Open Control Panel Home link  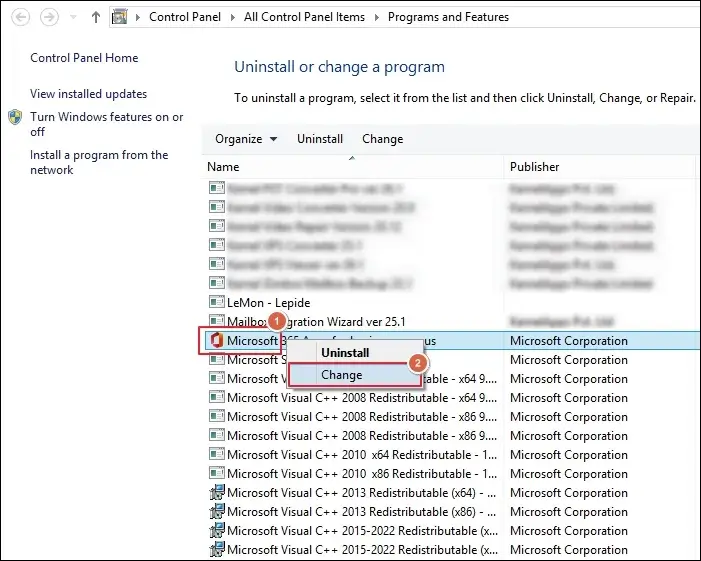[84, 58]
